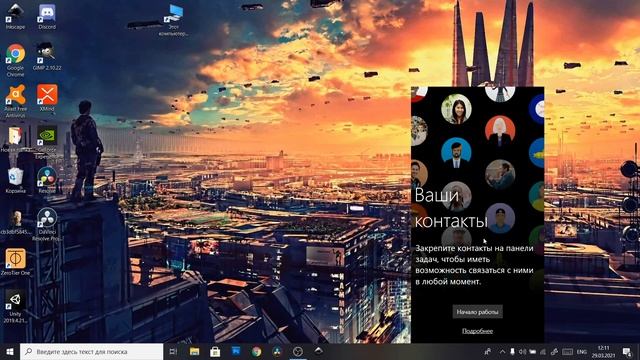This screenshot has height=360, width=640.
Task: Open the Inkscape desktop shortcut
Action: (16, 17)
